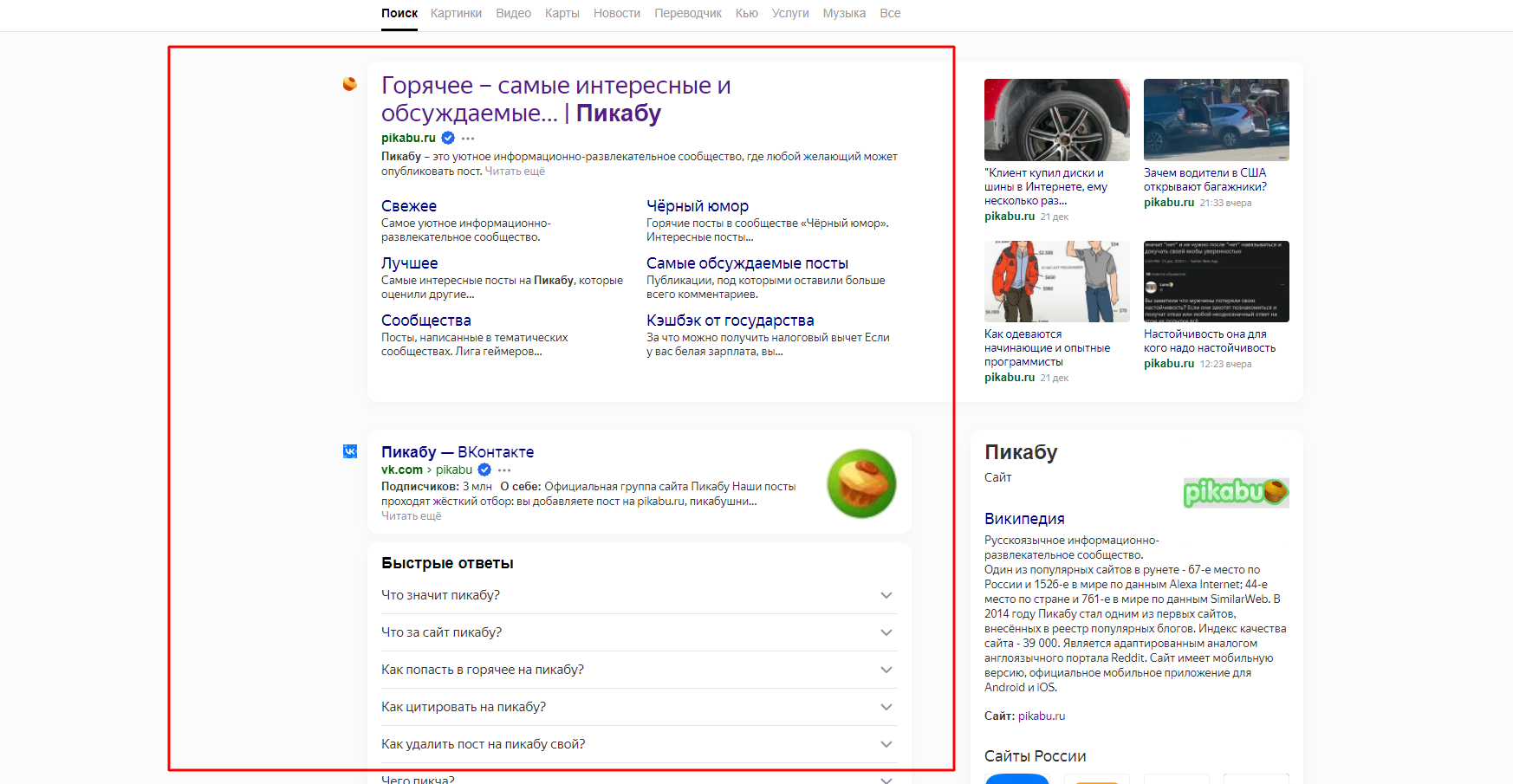The image size is (1513, 784).
Task: Expand "Как удалить пост на пикабу свой?"
Action: (640, 744)
